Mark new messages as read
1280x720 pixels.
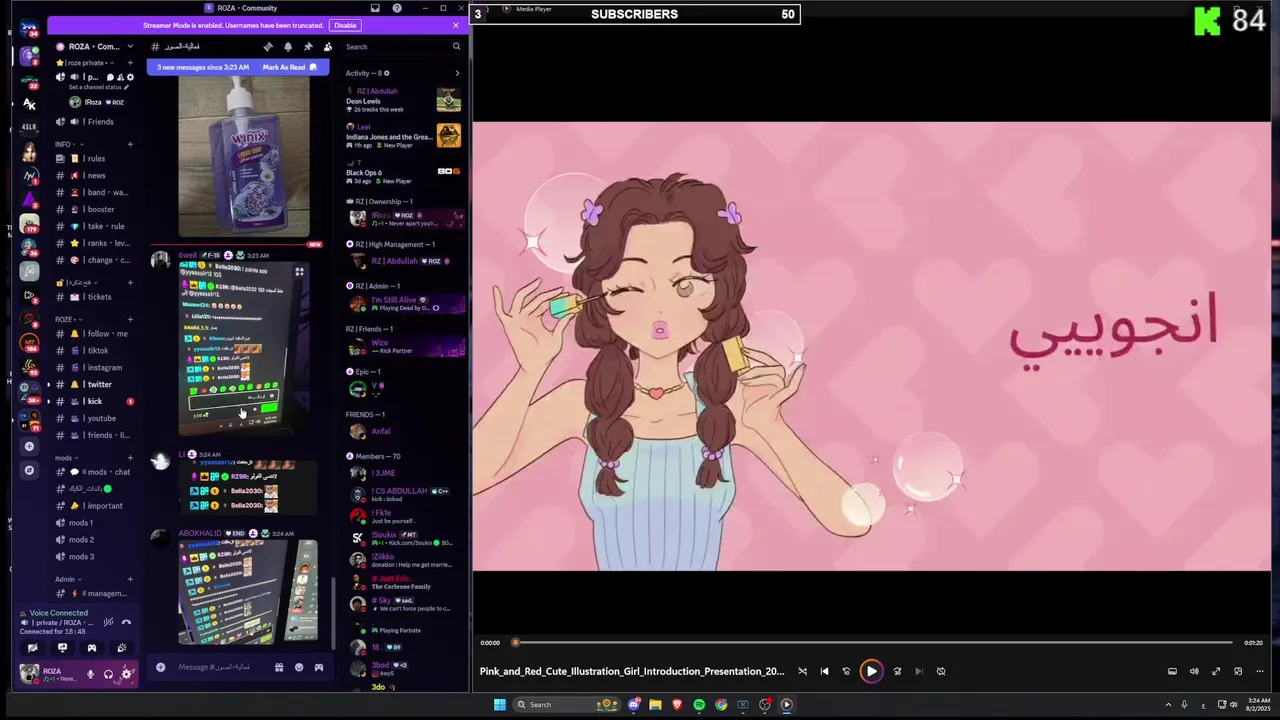(289, 67)
